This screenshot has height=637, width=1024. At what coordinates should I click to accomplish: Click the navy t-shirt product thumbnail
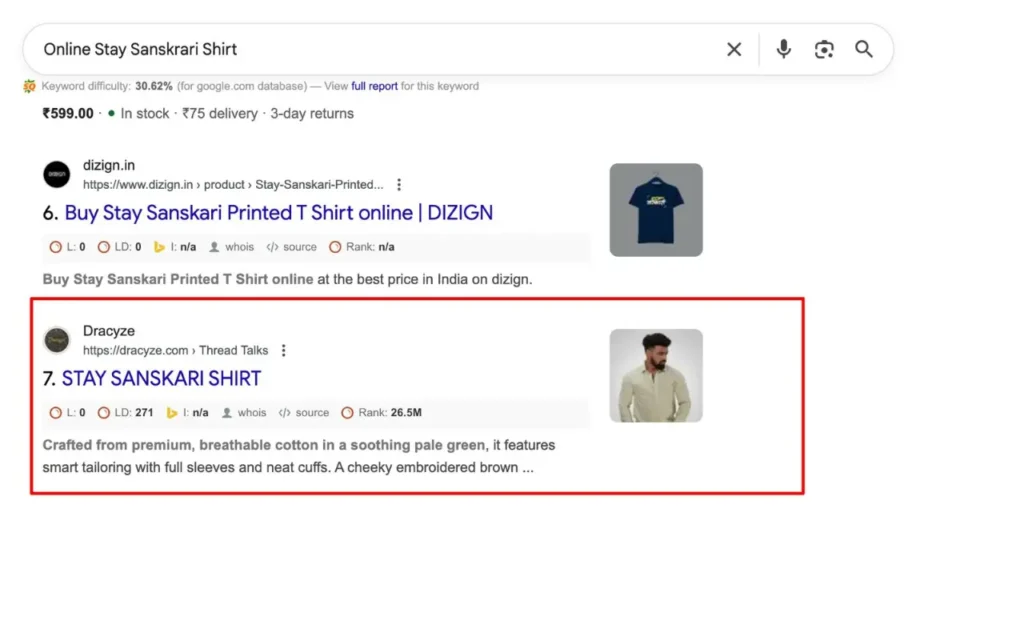pos(656,210)
